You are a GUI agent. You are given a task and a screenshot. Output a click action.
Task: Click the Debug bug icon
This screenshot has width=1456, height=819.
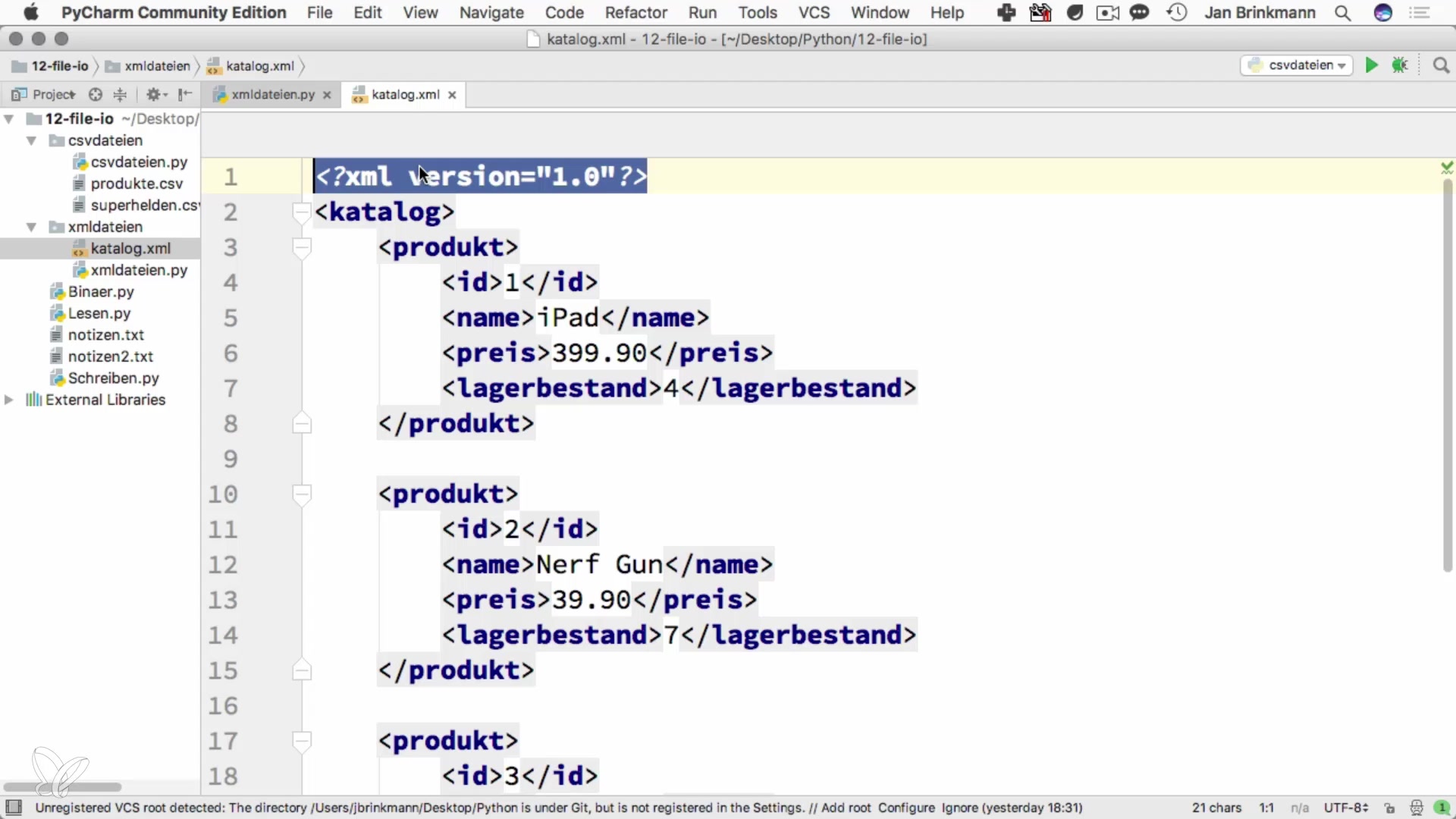pyautogui.click(x=1400, y=65)
